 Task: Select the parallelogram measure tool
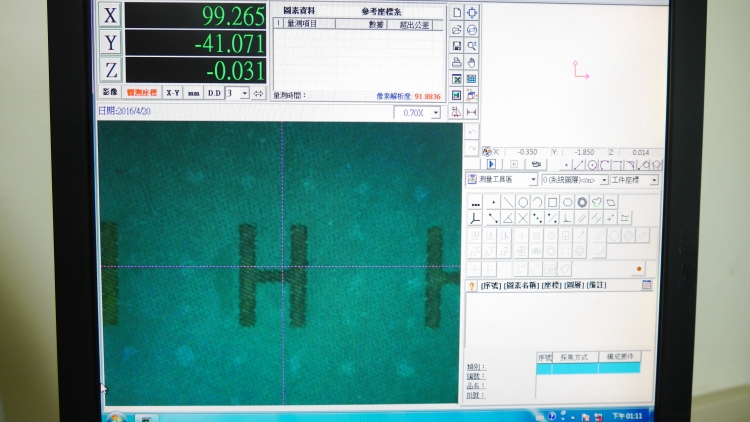coord(611,203)
